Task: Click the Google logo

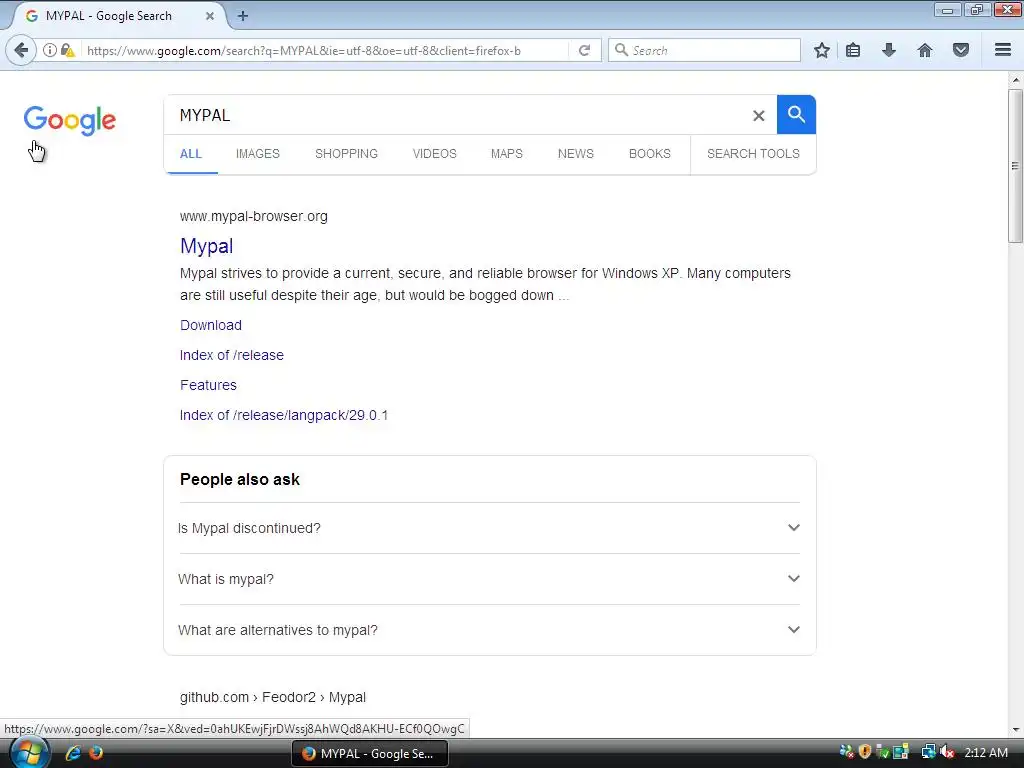Action: (70, 120)
